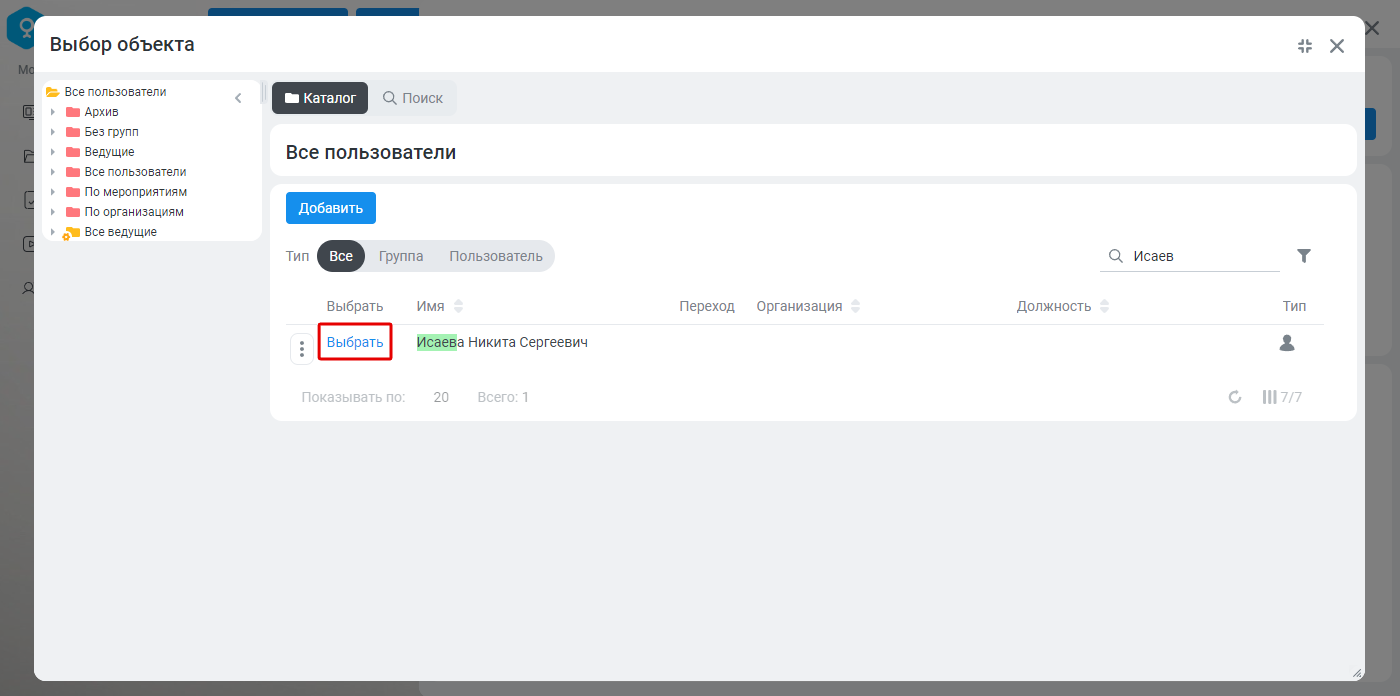Click the blue Добавить button

331,208
